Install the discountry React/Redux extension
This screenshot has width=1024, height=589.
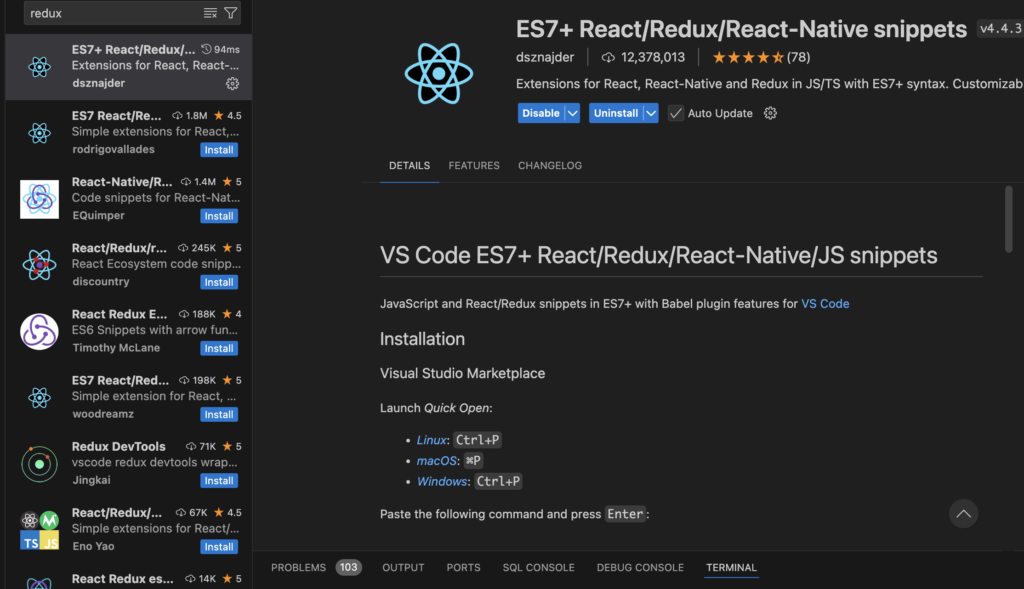coord(219,282)
